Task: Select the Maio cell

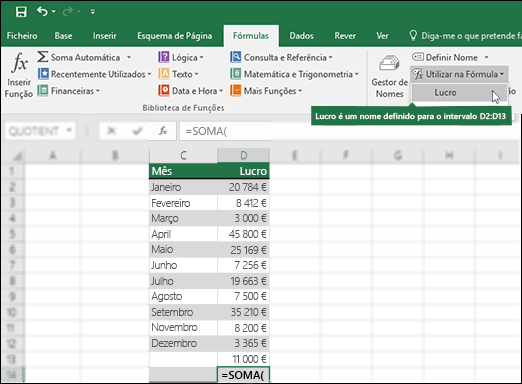Action: [183, 250]
